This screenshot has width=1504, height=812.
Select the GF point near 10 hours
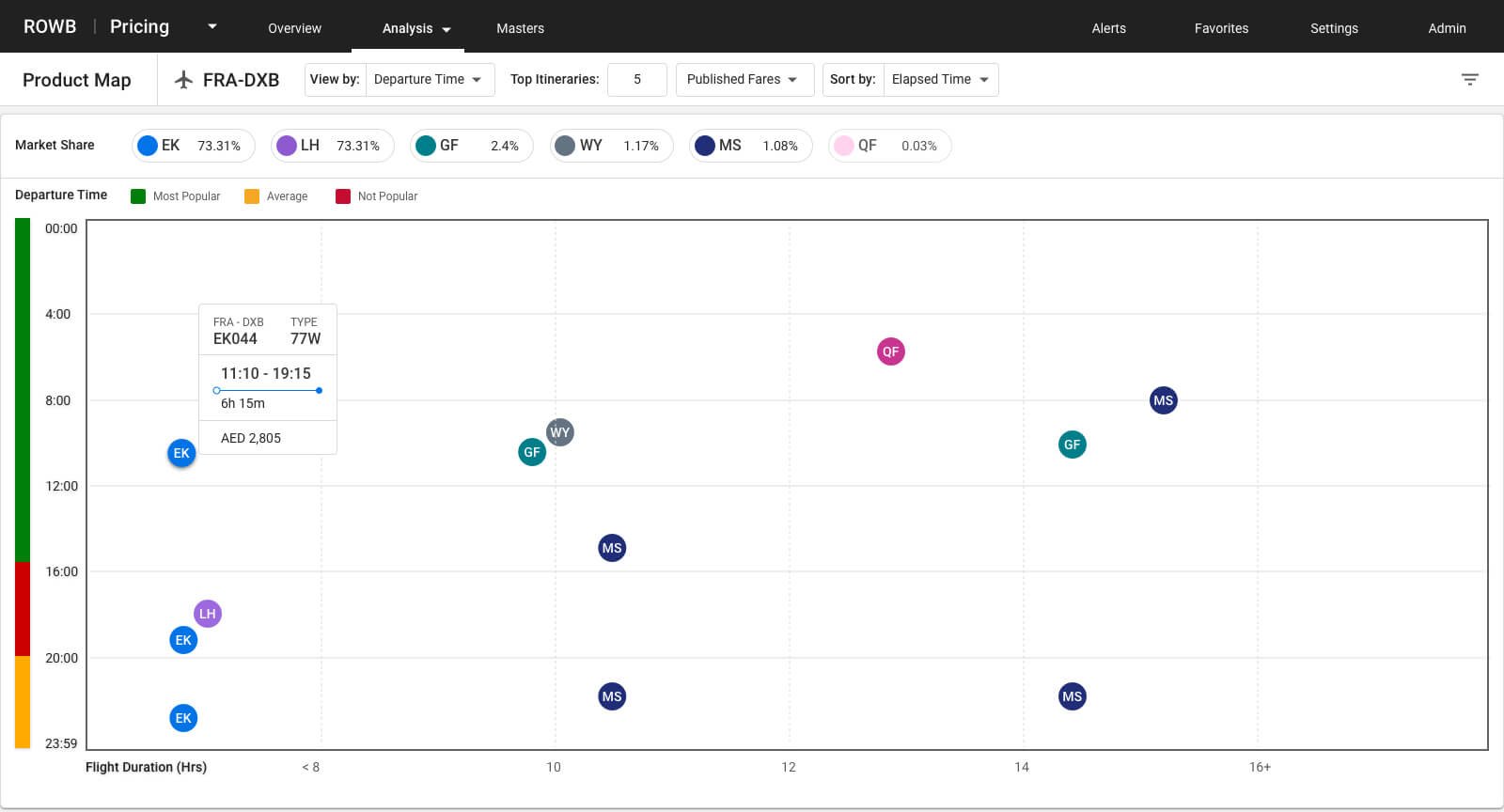(532, 452)
